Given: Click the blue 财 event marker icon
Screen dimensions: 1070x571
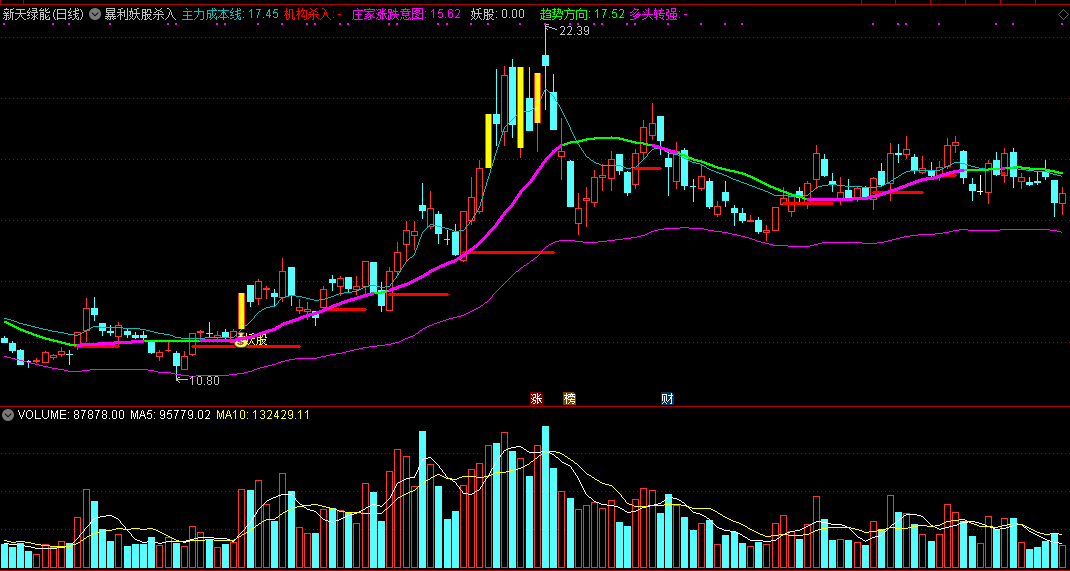Looking at the screenshot, I should click(667, 398).
